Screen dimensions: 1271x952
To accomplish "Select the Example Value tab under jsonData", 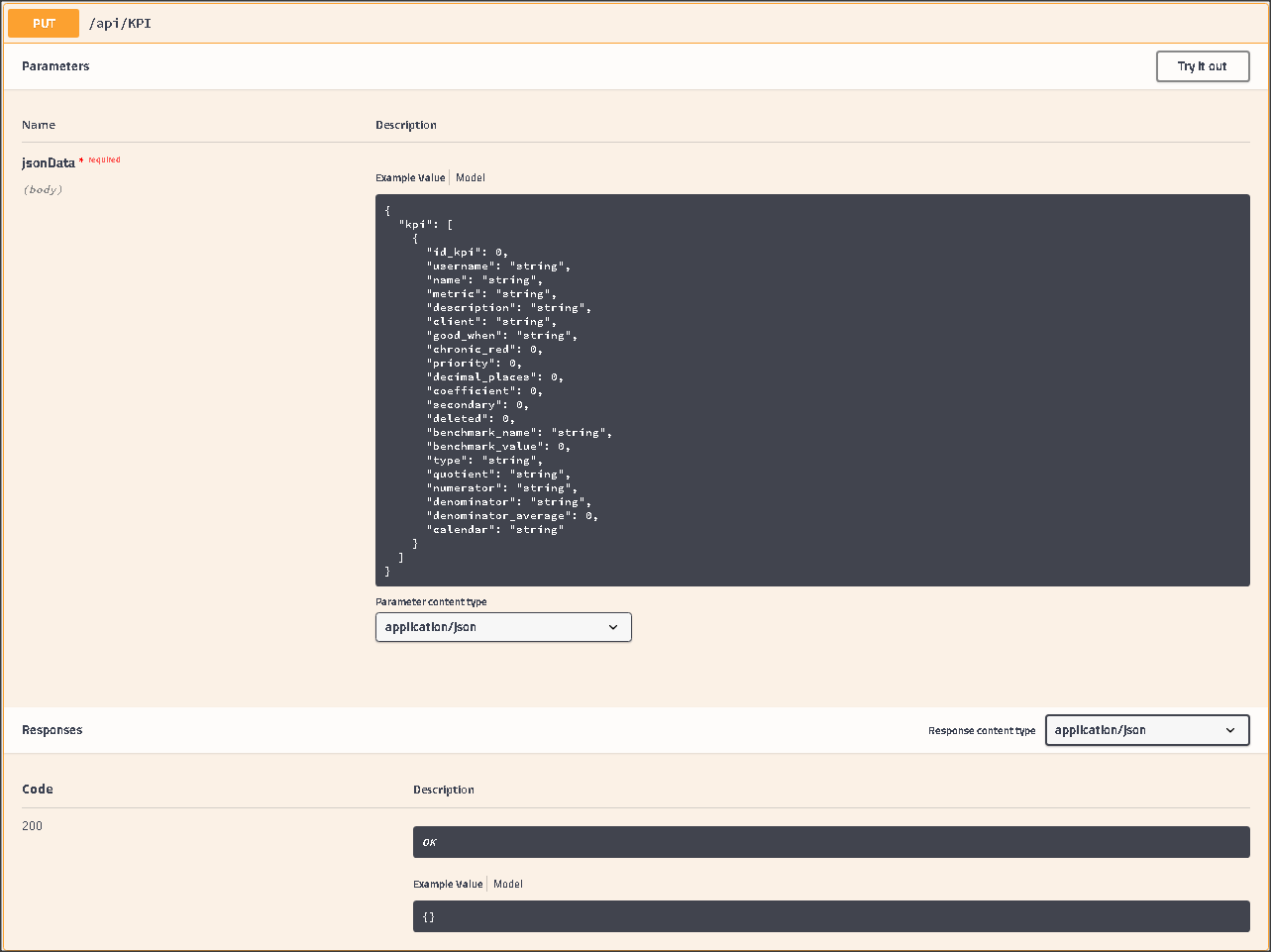I will [x=410, y=177].
